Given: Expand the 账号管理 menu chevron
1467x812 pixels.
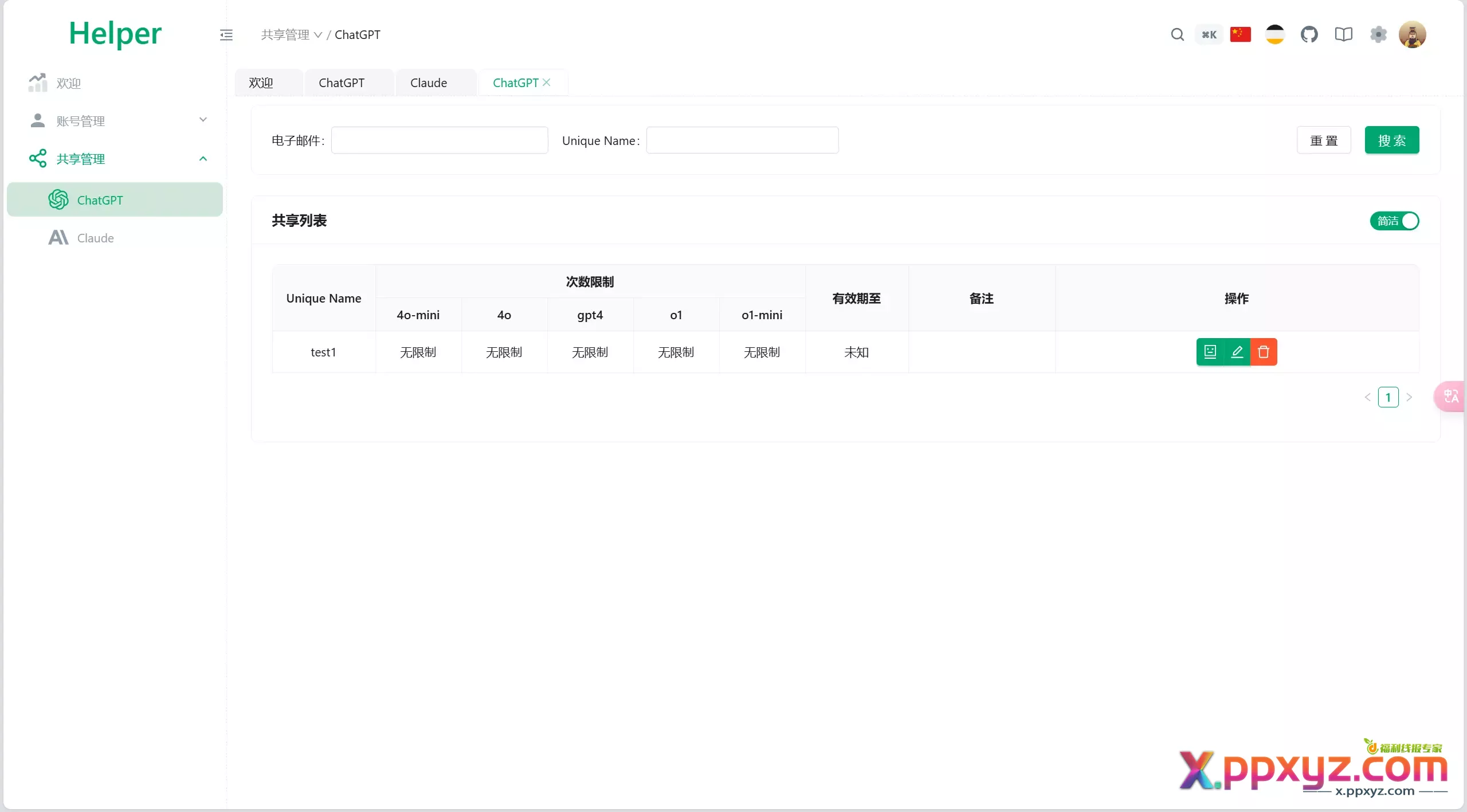Looking at the screenshot, I should 203,120.
